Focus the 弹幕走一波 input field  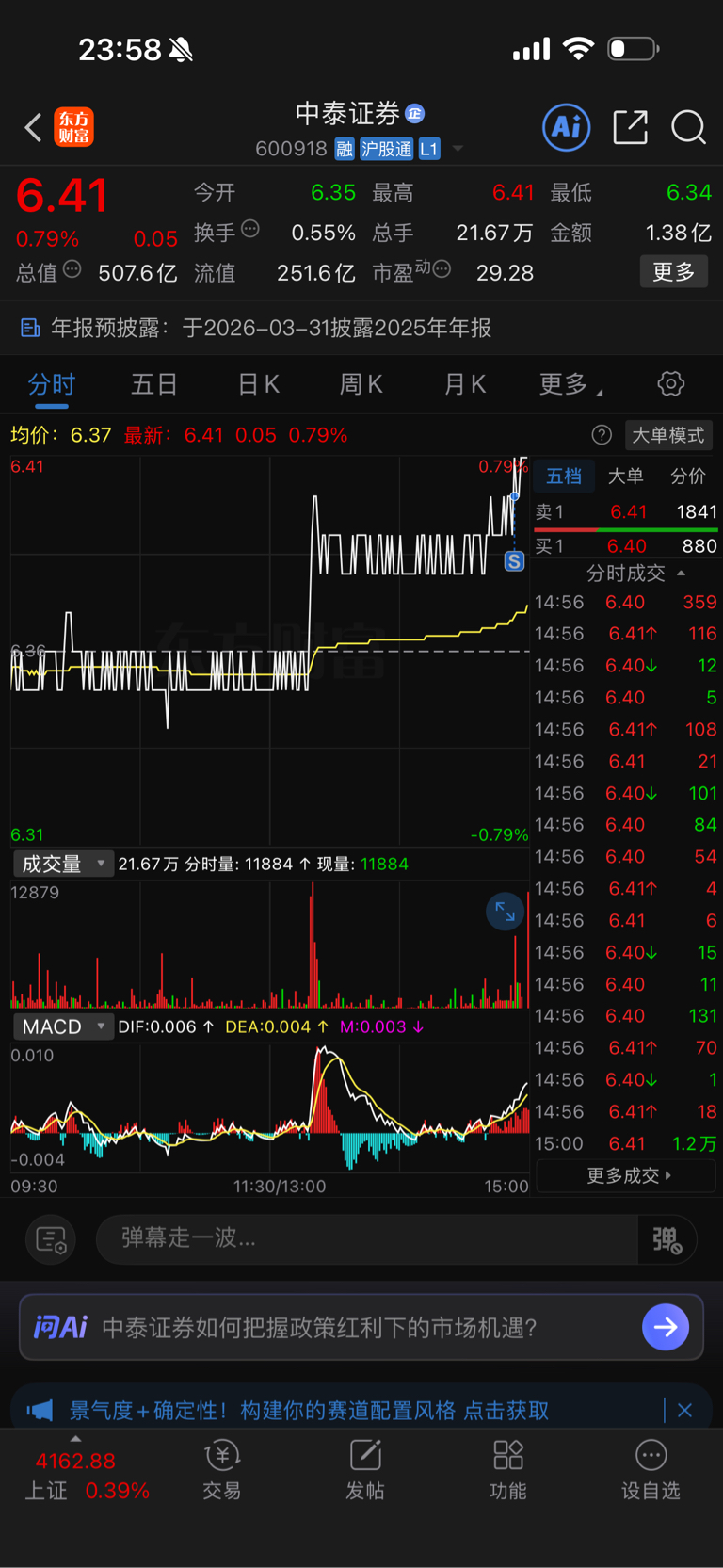367,1238
